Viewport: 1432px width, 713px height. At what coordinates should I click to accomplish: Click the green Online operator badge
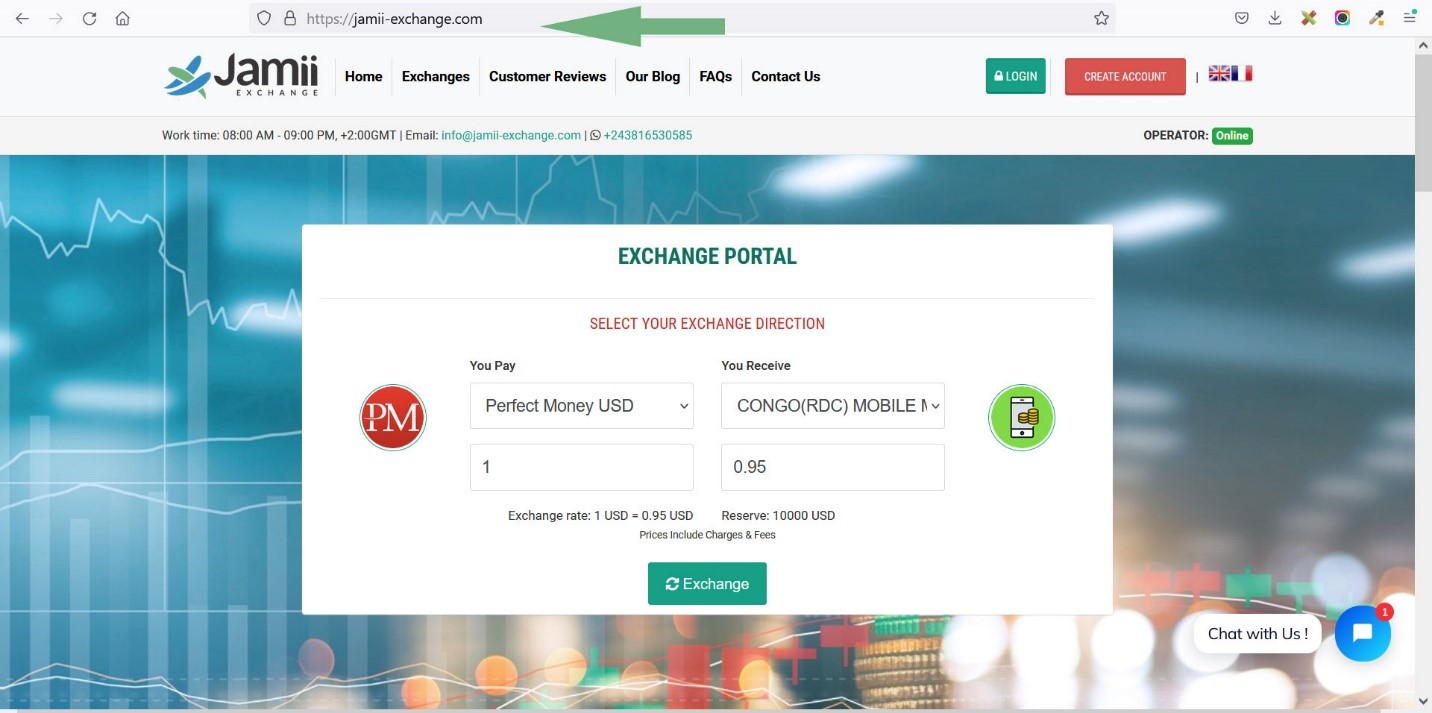(1232, 135)
